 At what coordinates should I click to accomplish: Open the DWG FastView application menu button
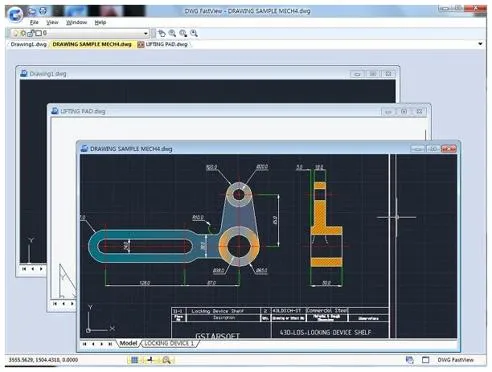pos(15,14)
